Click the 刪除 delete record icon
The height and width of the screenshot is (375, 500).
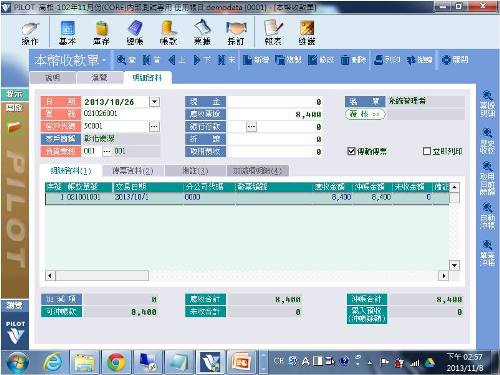pos(353,60)
